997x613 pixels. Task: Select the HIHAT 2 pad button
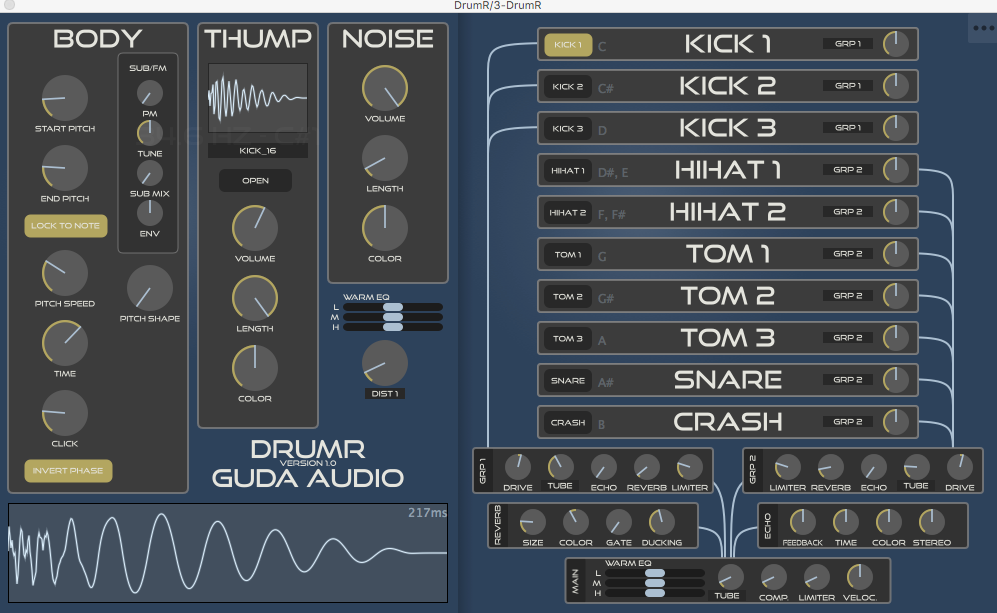568,212
